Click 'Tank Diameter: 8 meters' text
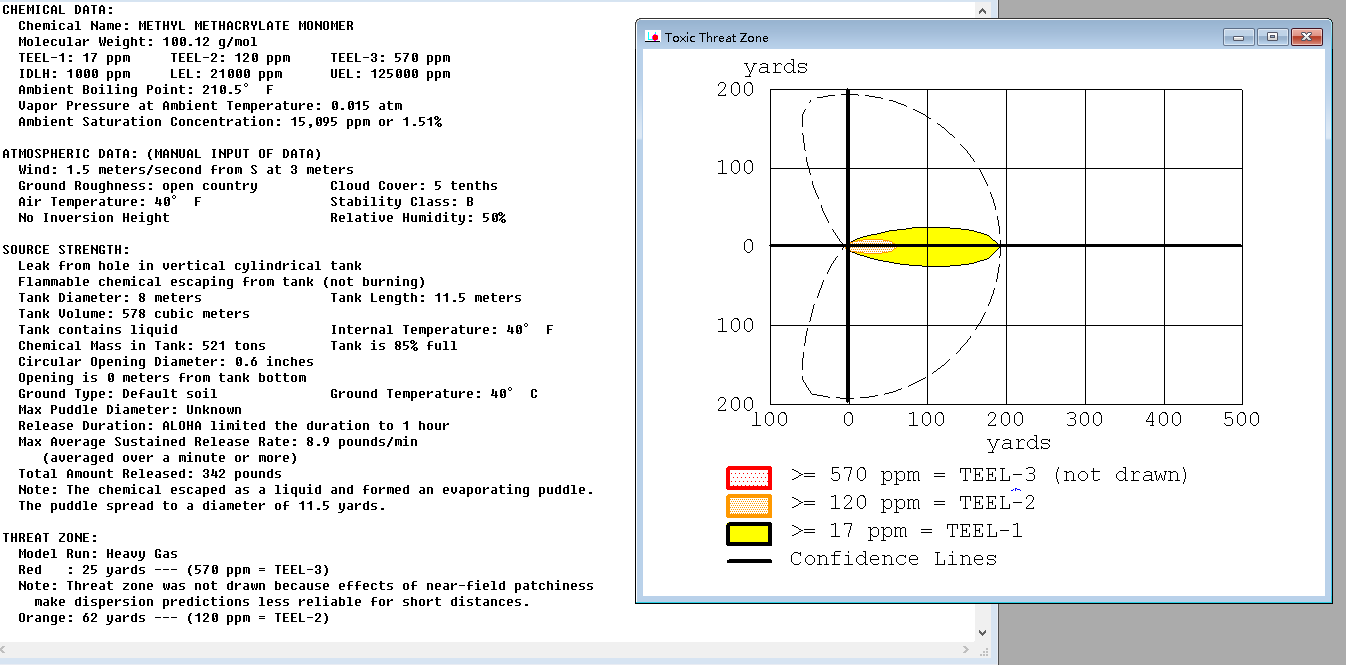The image size is (1346, 665). pos(110,298)
